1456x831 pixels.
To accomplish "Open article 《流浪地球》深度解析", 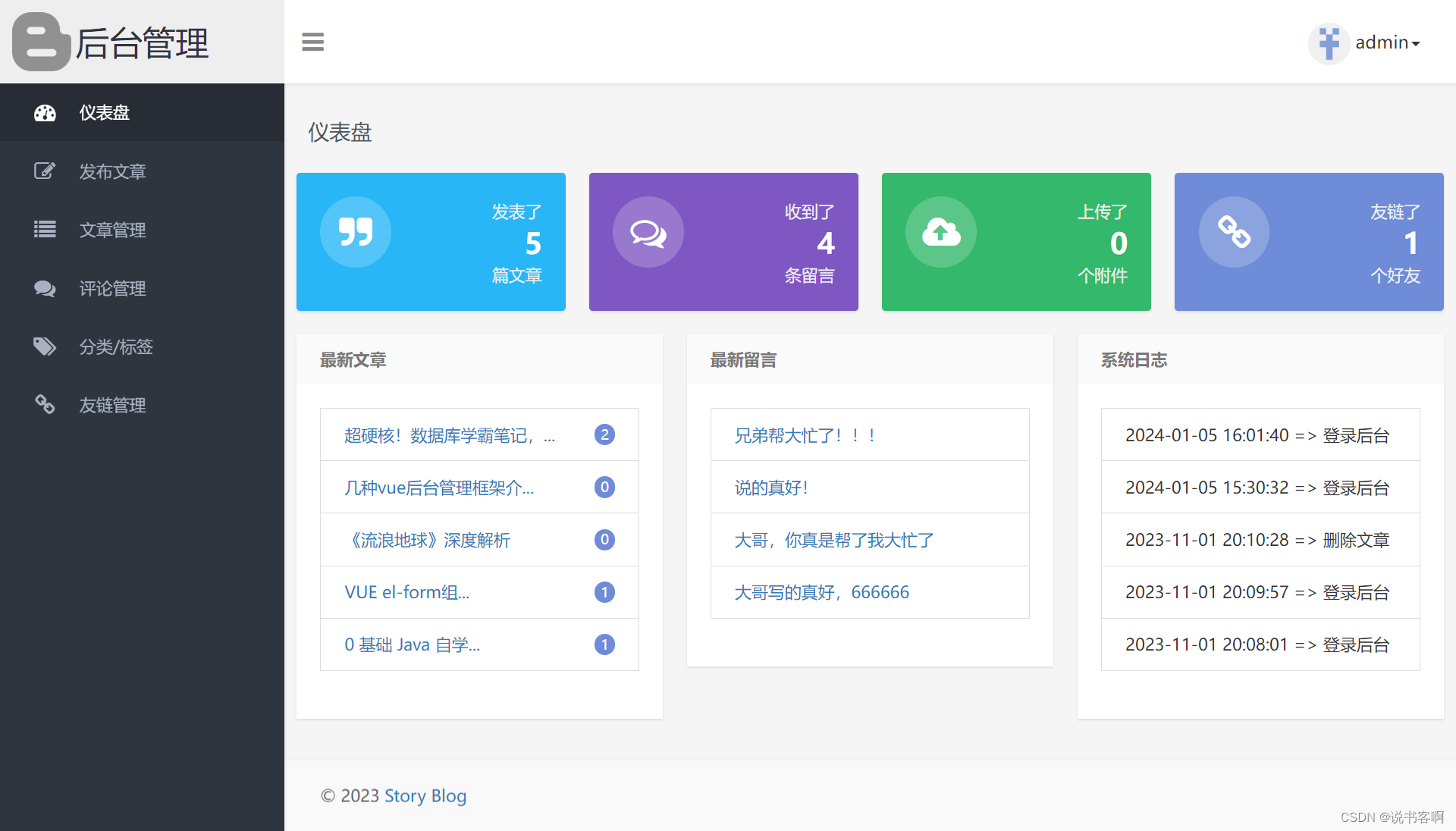I will coord(427,540).
